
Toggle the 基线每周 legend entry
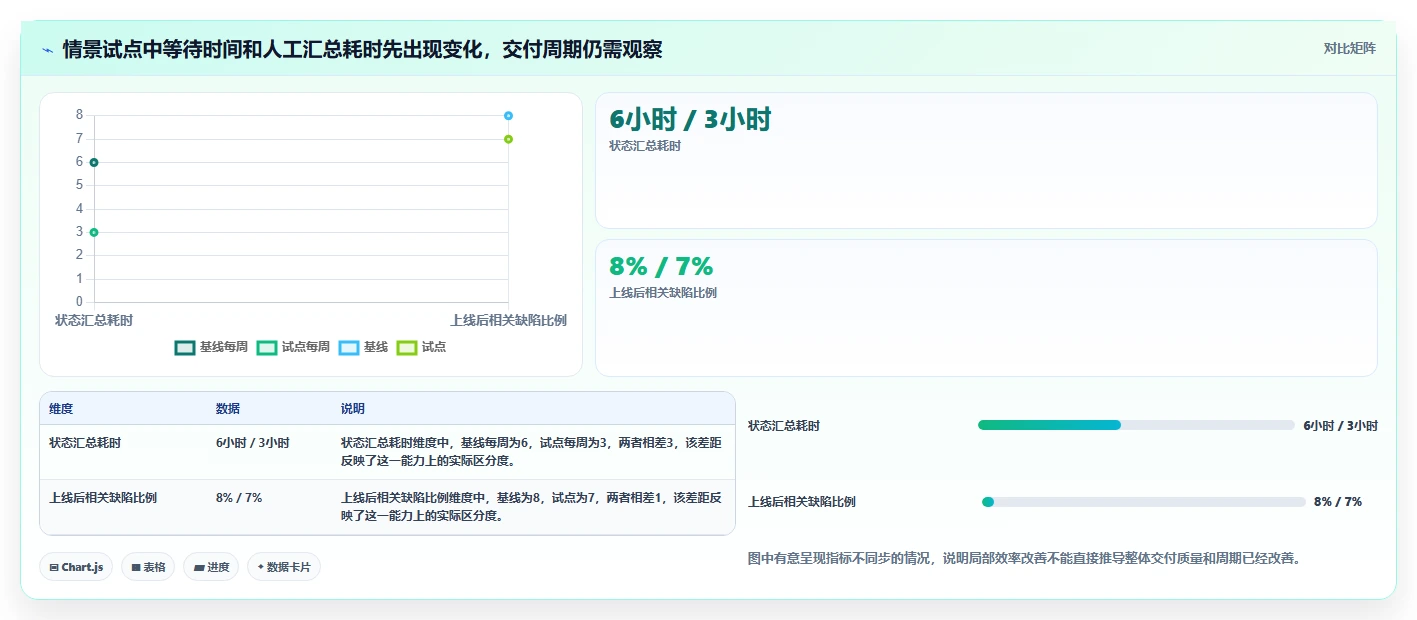tap(211, 347)
